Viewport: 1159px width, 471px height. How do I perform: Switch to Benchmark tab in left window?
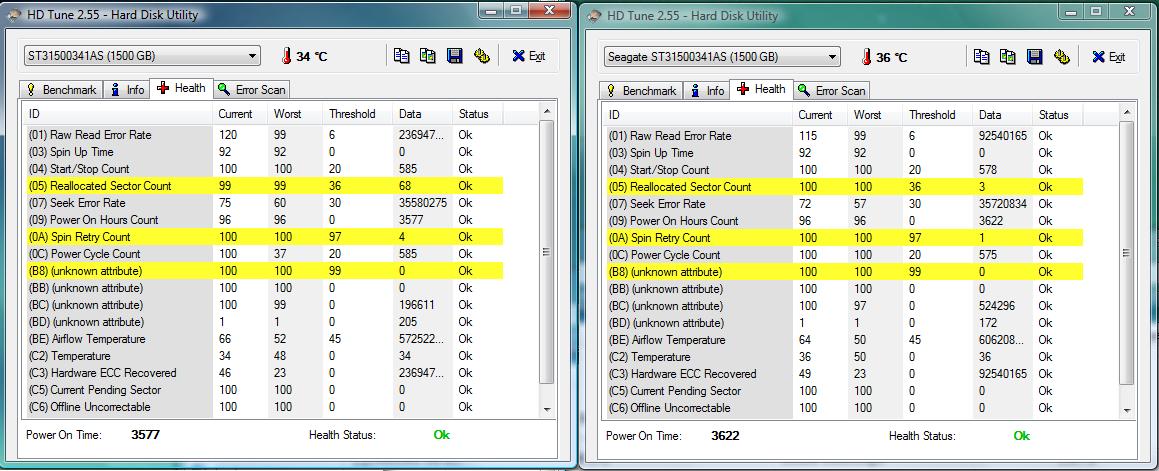61,89
